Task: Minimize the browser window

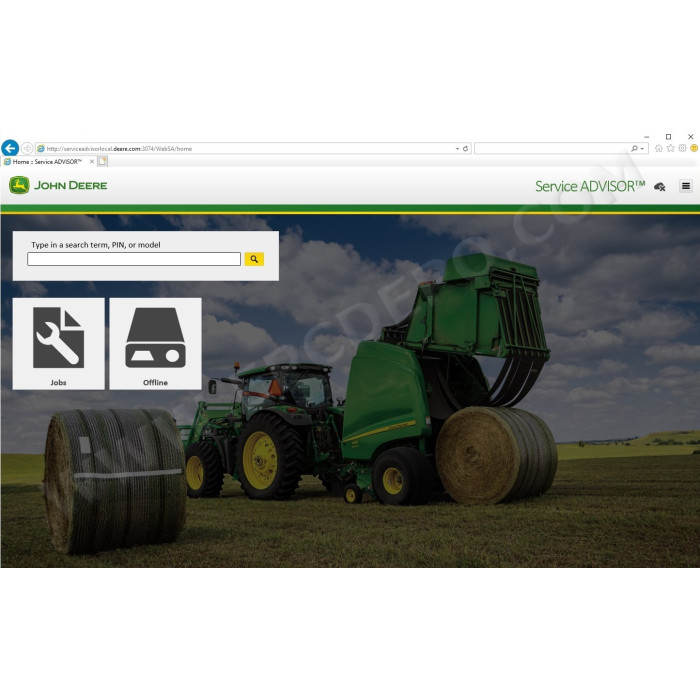Action: [646, 137]
